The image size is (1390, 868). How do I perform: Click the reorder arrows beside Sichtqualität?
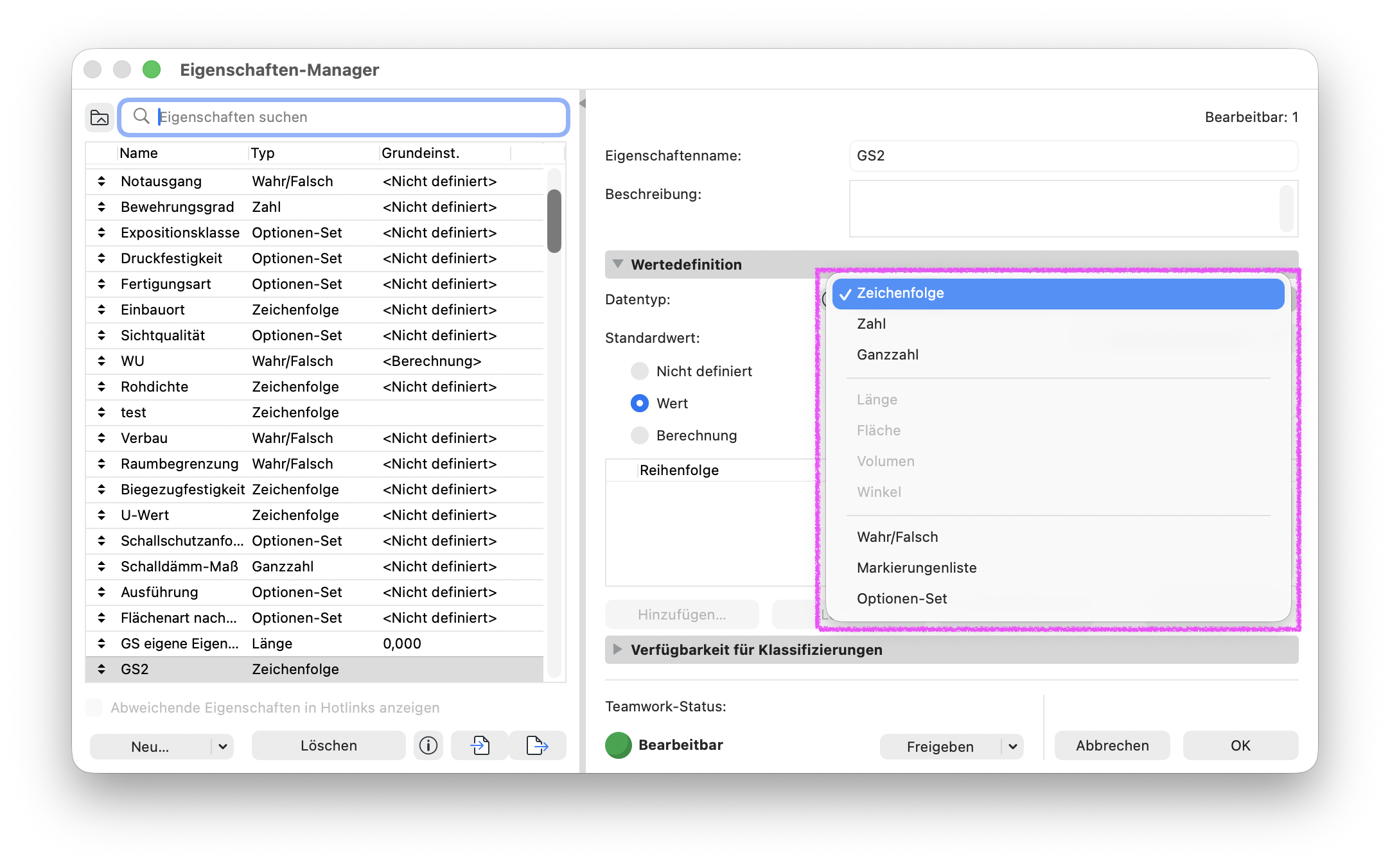pyautogui.click(x=101, y=335)
